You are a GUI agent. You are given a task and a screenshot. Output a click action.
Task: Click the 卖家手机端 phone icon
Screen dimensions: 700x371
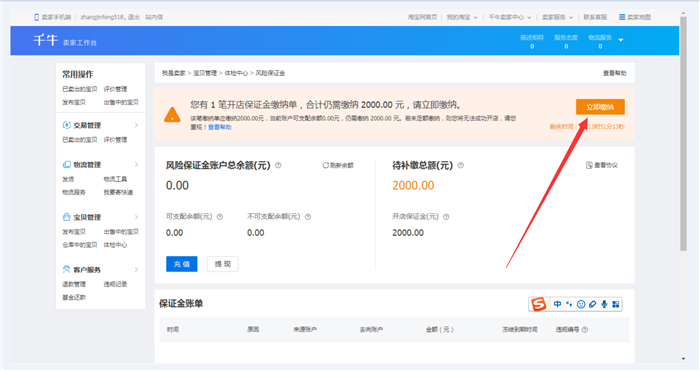coord(37,17)
